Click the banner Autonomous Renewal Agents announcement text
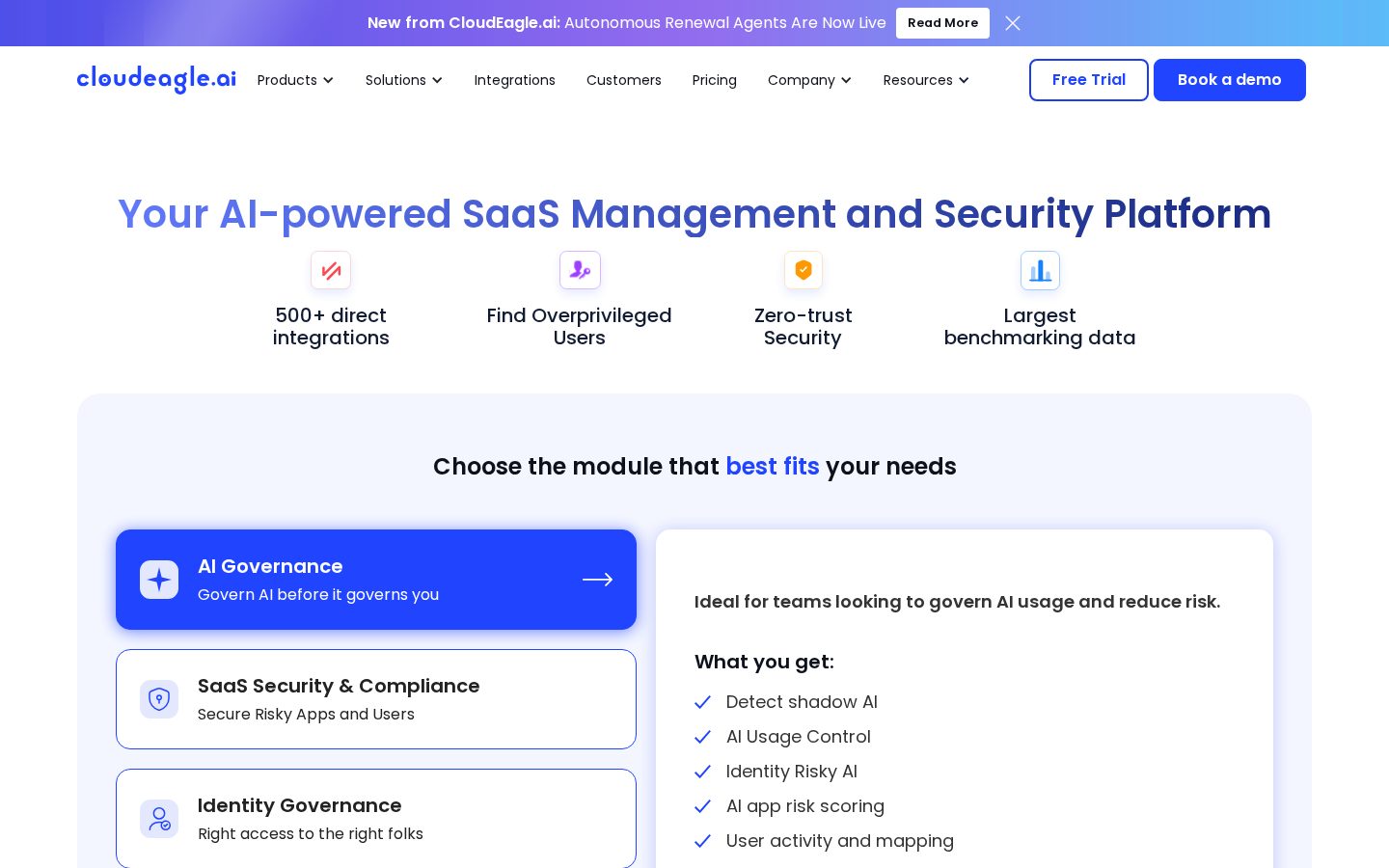The width and height of the screenshot is (1389, 868). point(627,23)
